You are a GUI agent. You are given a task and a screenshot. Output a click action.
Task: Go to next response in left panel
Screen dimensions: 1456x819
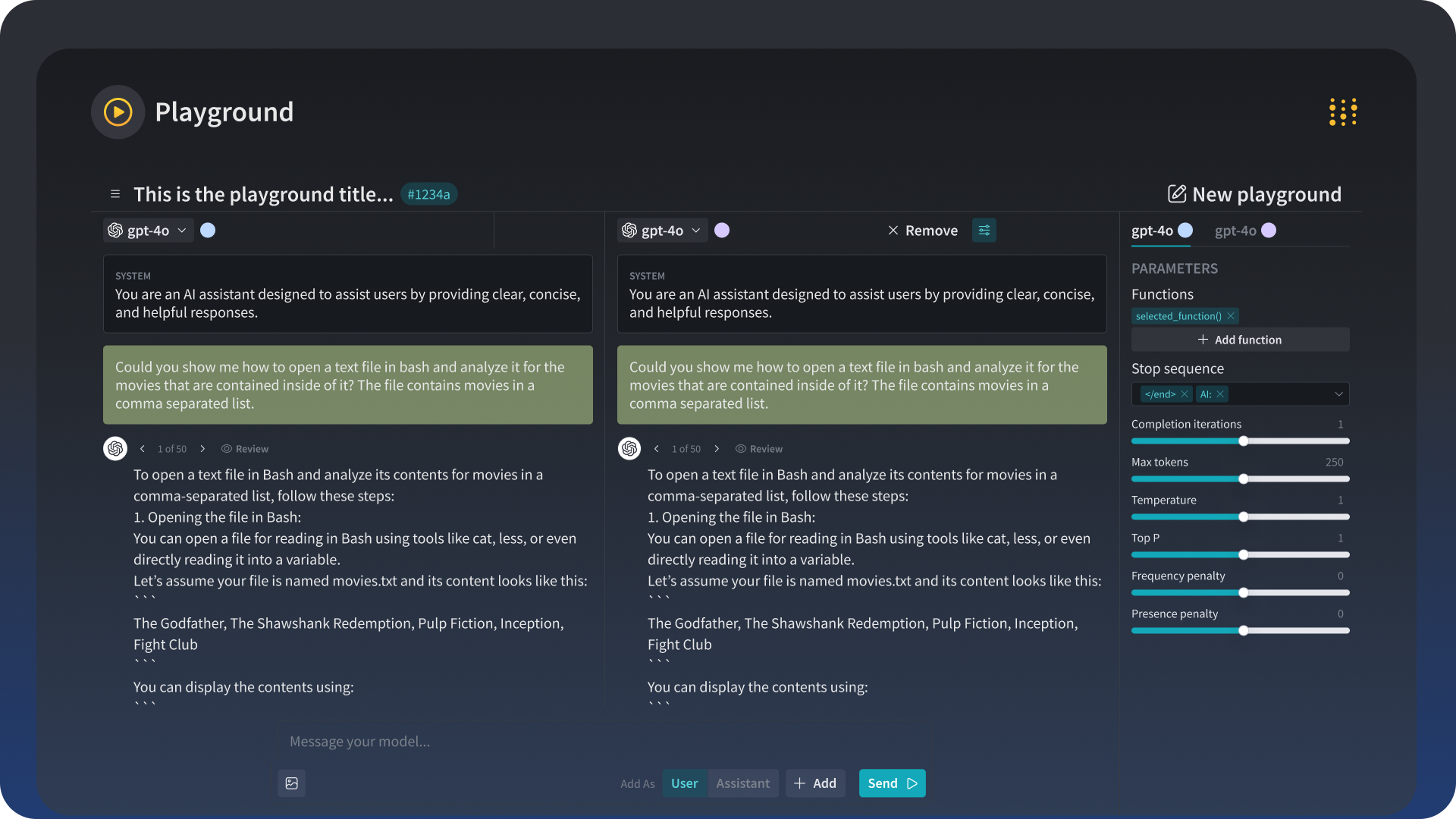coord(202,449)
